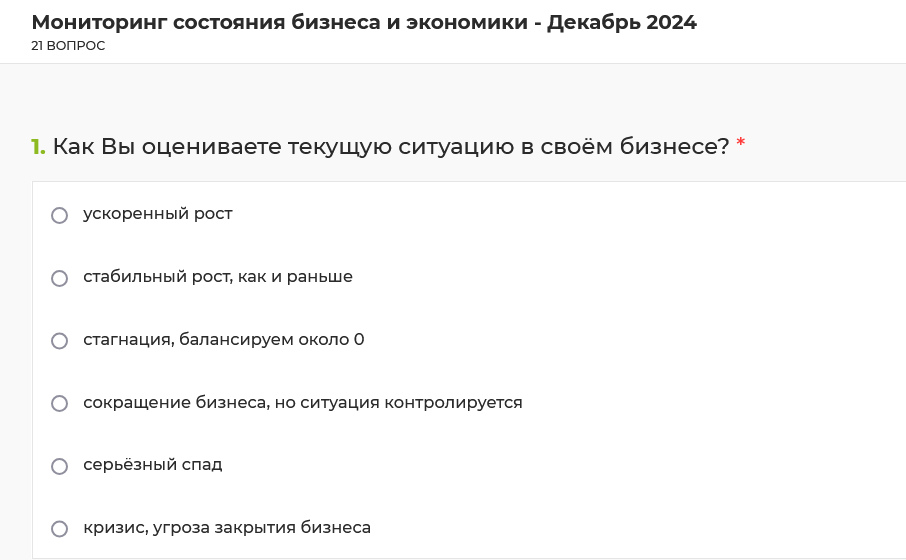Viewport: 906px width, 560px height.
Task: Choose radio circle for 'стабильный рост, как и раньше'
Action: pyautogui.click(x=60, y=279)
